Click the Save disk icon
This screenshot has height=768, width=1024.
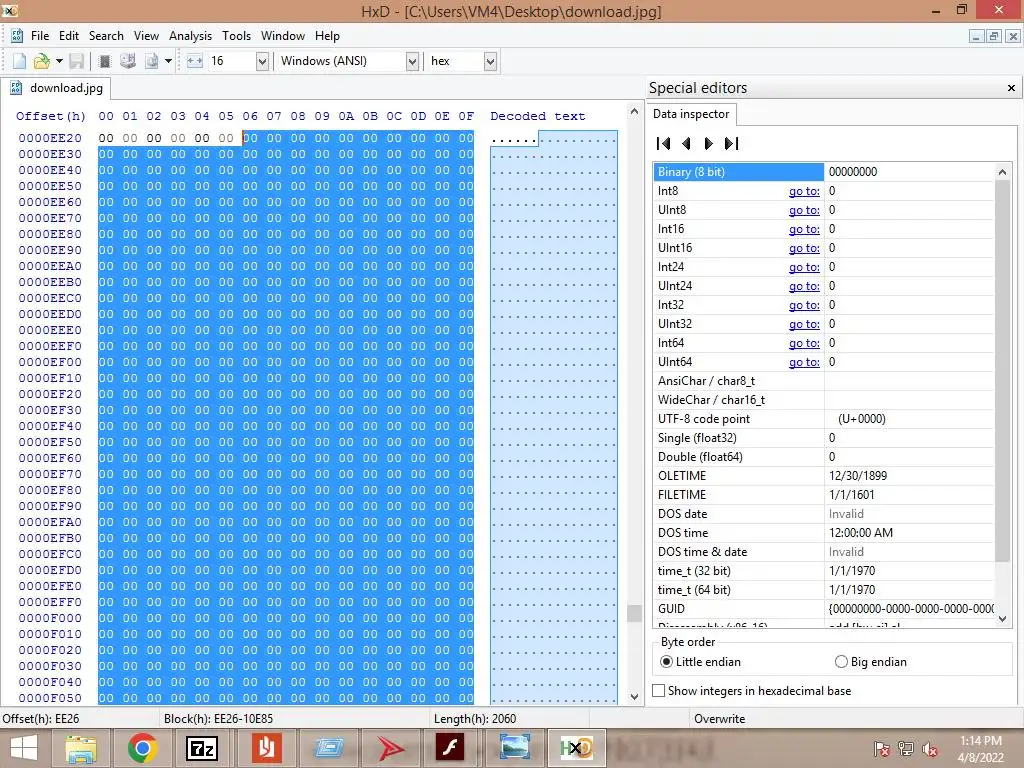(76, 61)
